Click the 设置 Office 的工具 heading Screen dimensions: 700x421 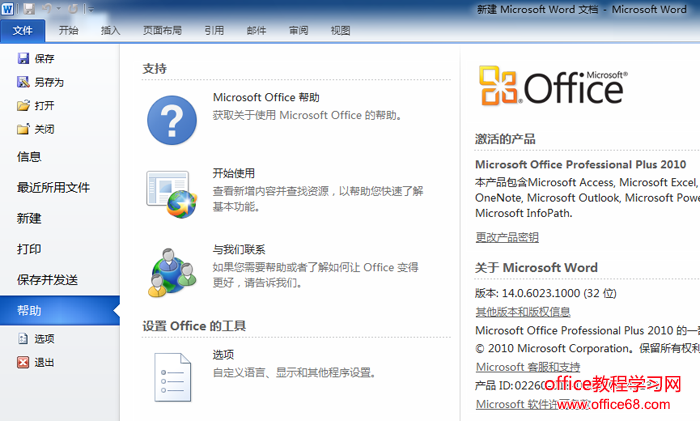pyautogui.click(x=194, y=326)
